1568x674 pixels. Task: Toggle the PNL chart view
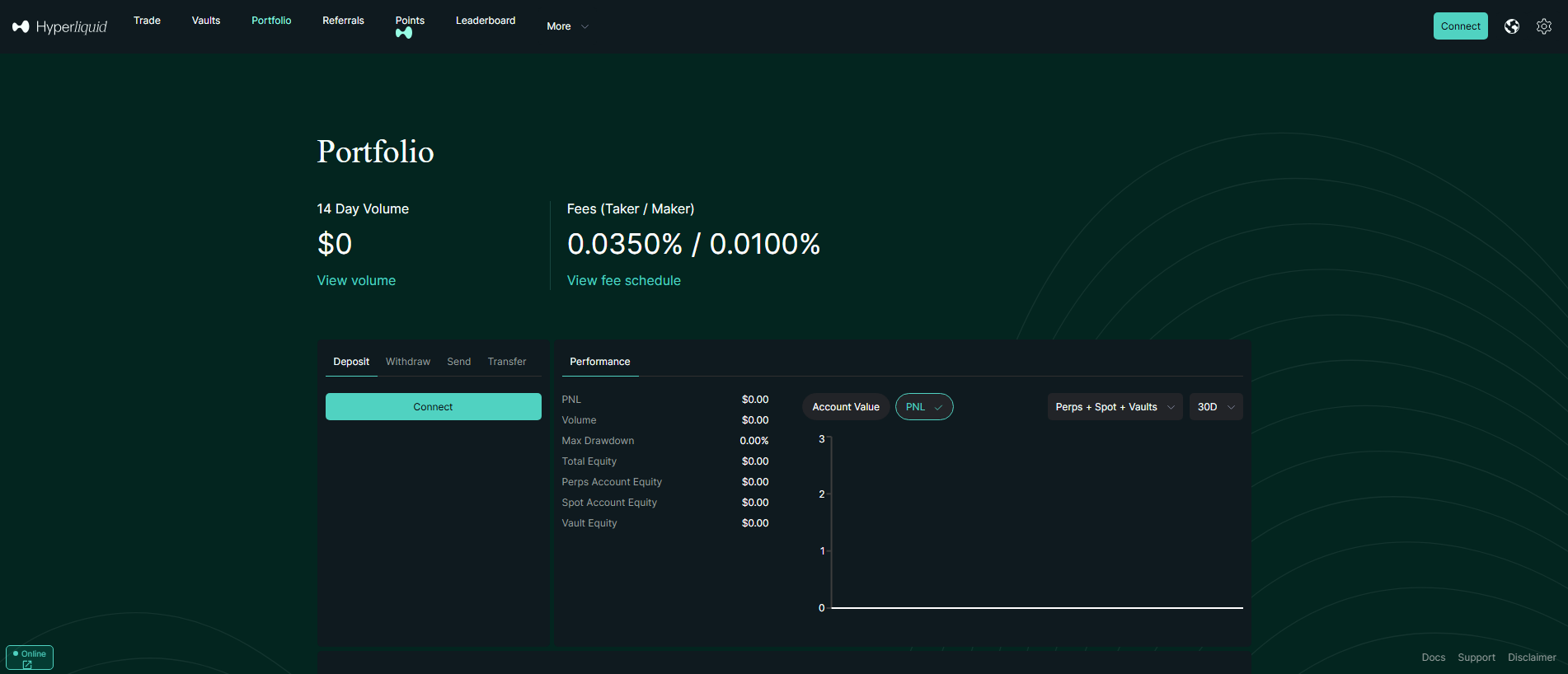(924, 407)
